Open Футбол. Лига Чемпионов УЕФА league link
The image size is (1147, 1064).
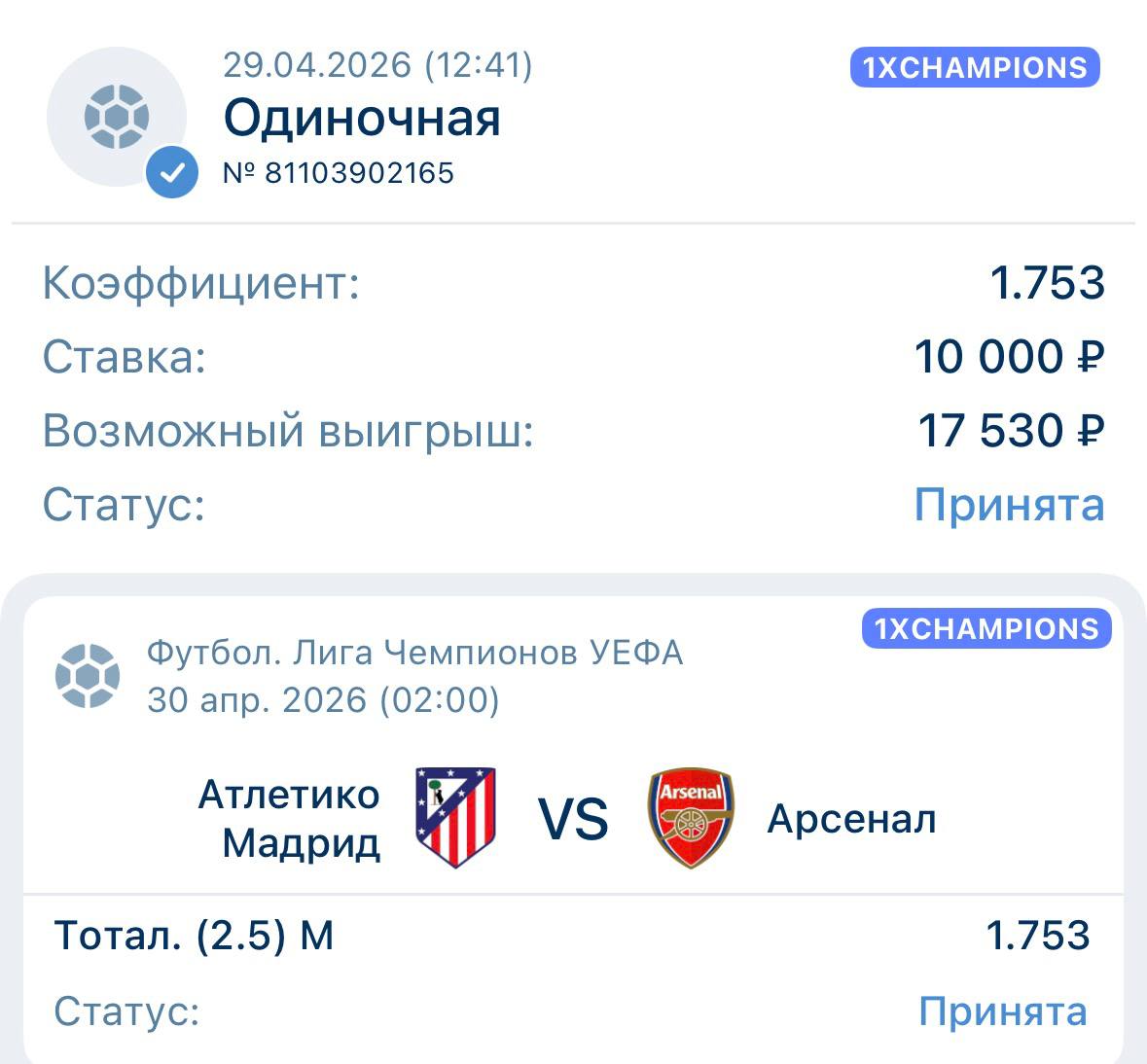414,653
